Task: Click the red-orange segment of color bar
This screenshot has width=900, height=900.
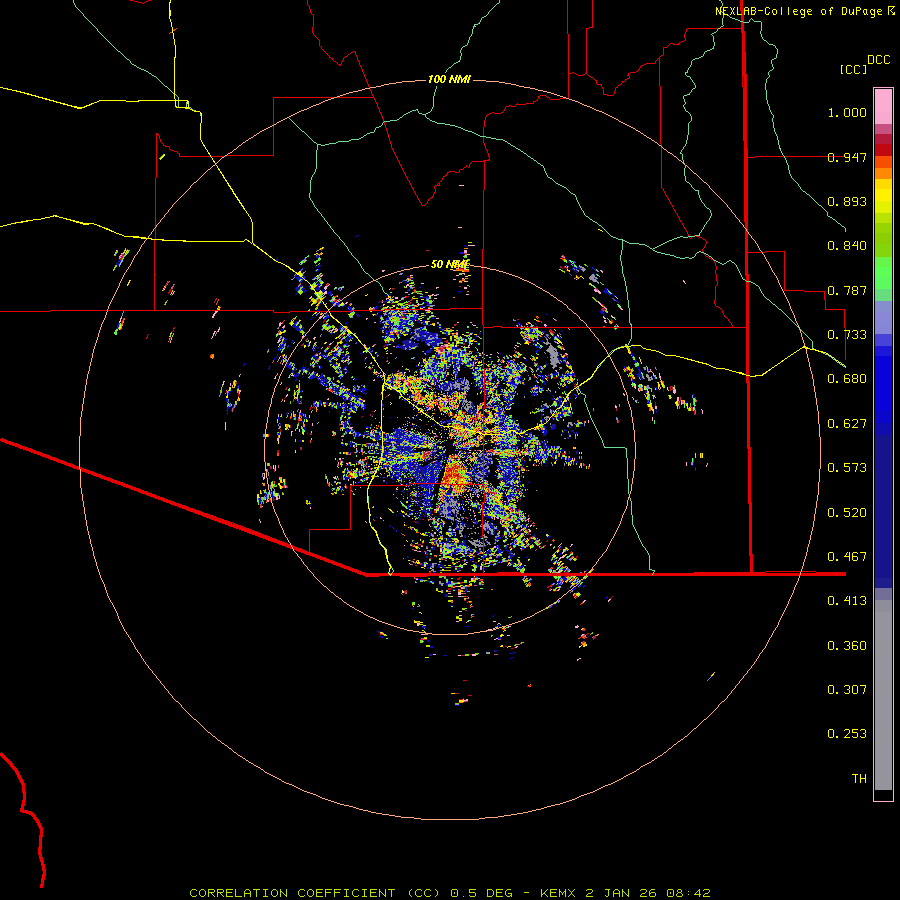Action: pyautogui.click(x=883, y=162)
